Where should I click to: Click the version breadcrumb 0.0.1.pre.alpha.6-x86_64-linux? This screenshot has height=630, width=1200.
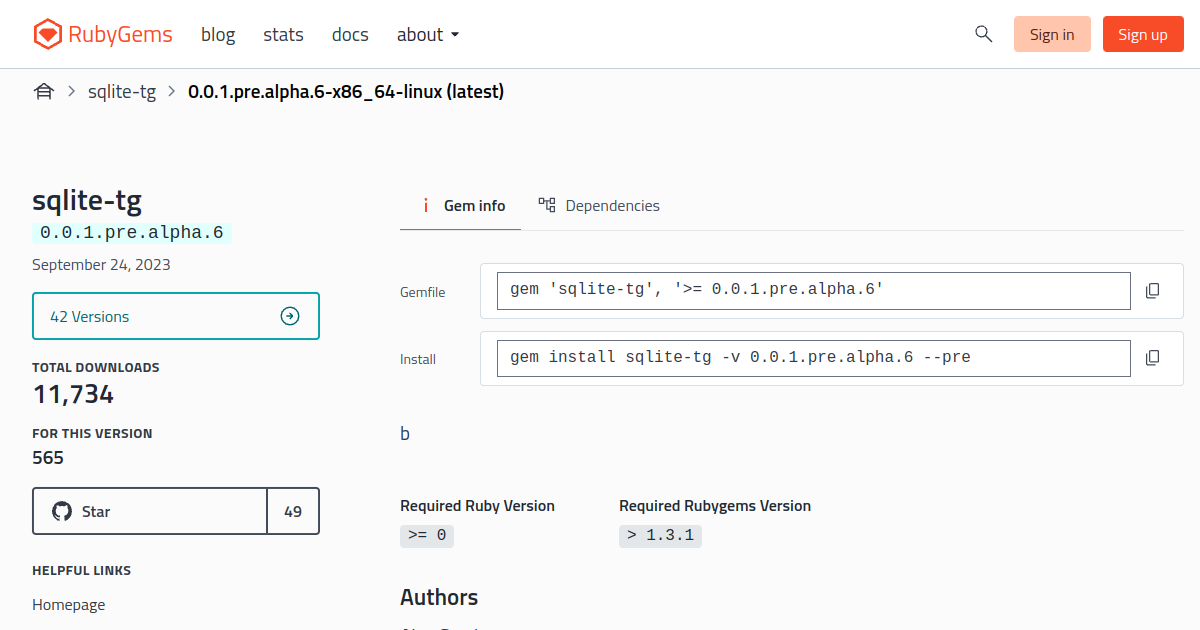tap(346, 92)
